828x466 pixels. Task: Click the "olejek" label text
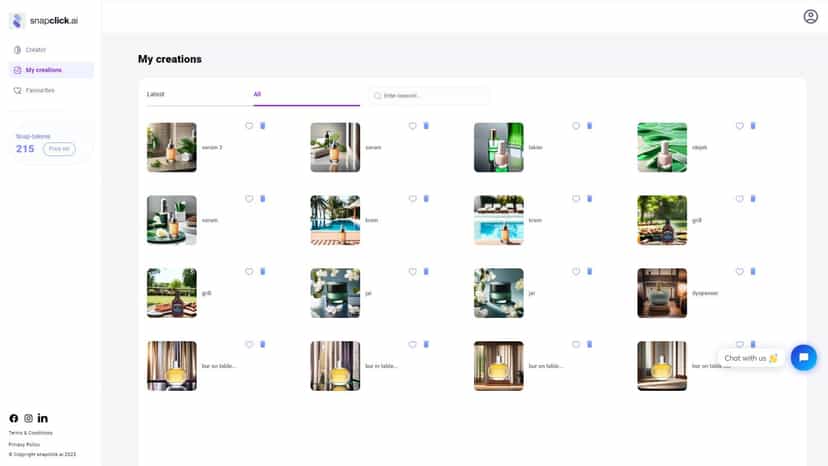(x=700, y=147)
